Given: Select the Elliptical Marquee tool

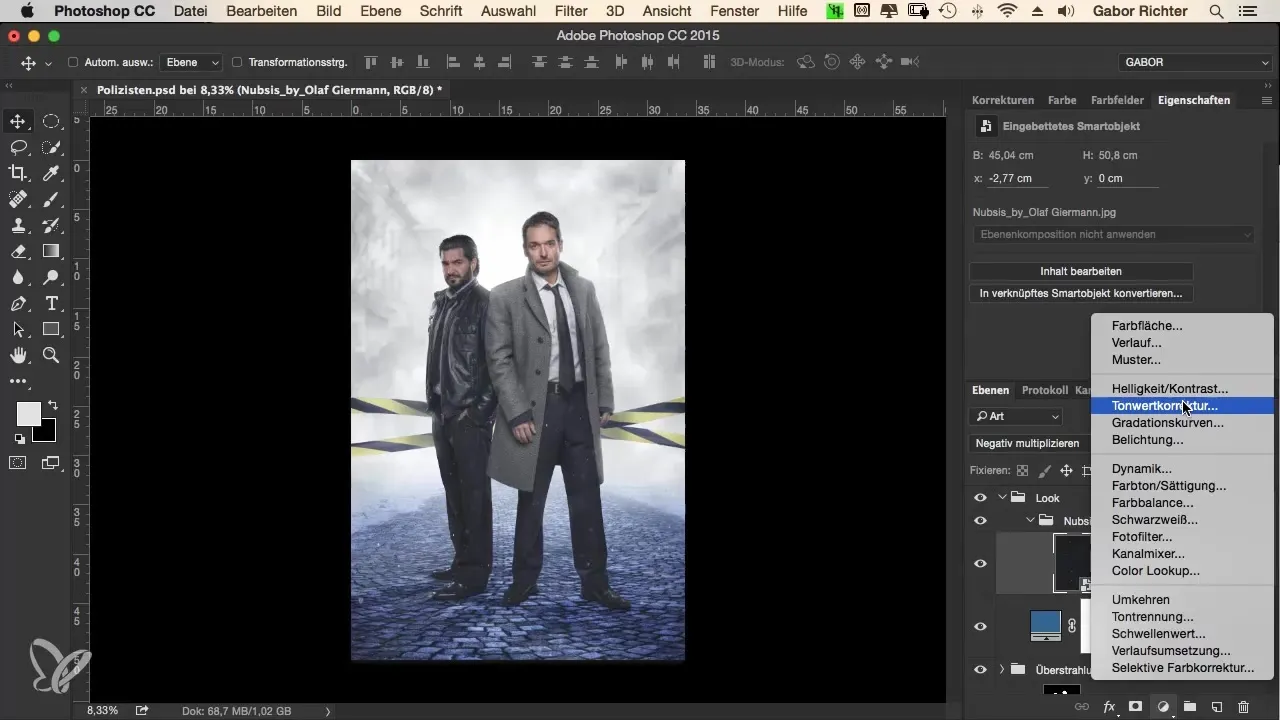Looking at the screenshot, I should pos(51,121).
